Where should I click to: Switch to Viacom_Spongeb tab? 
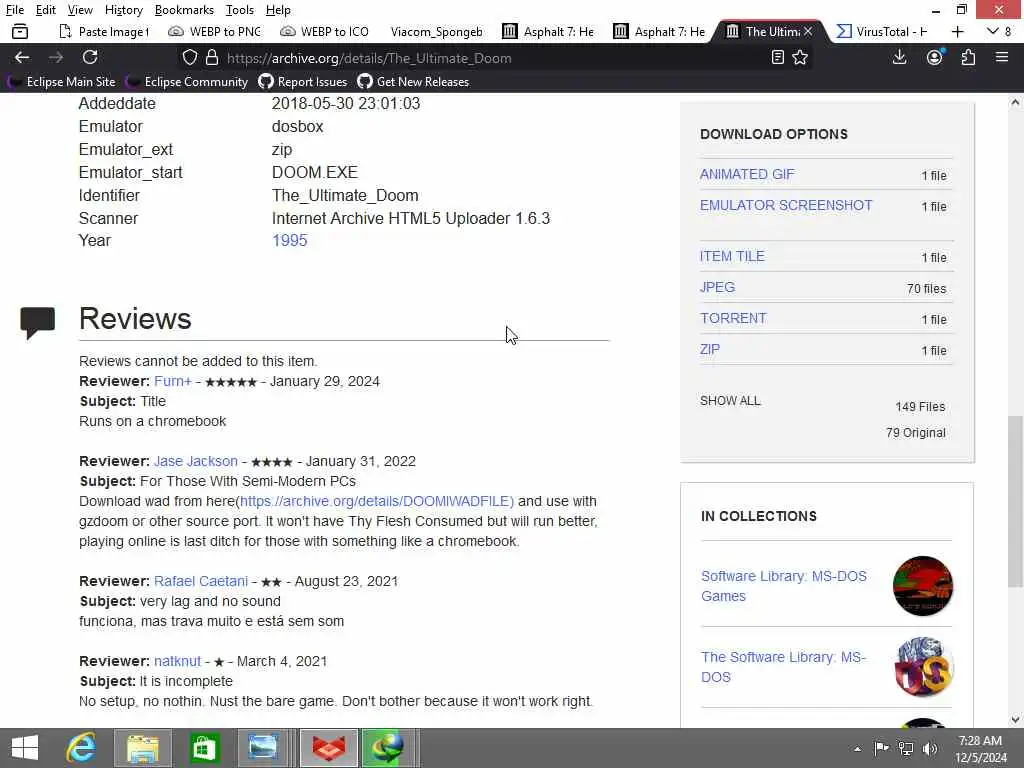[436, 31]
